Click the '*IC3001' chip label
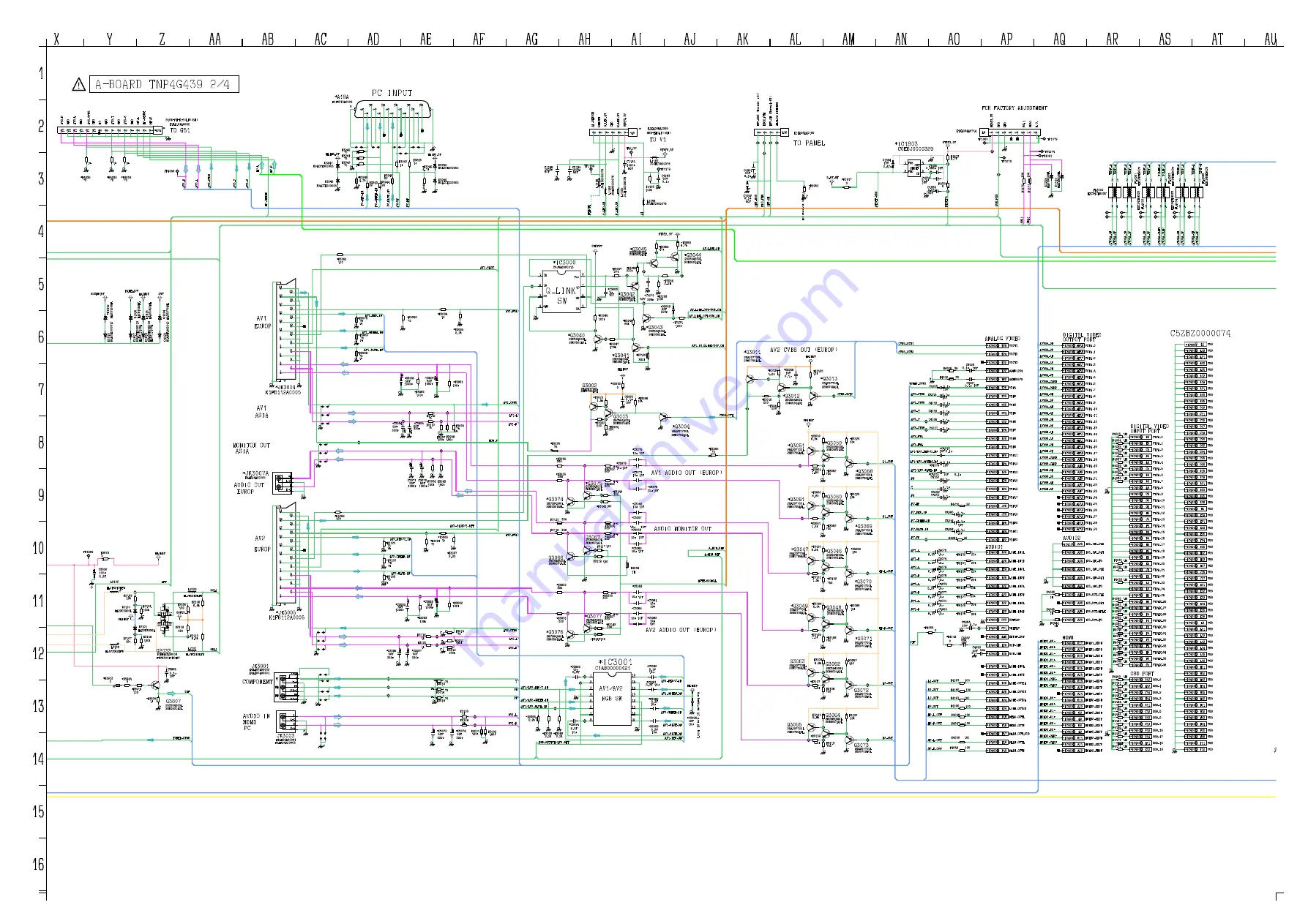This screenshot has height=924, width=1308. [615, 661]
